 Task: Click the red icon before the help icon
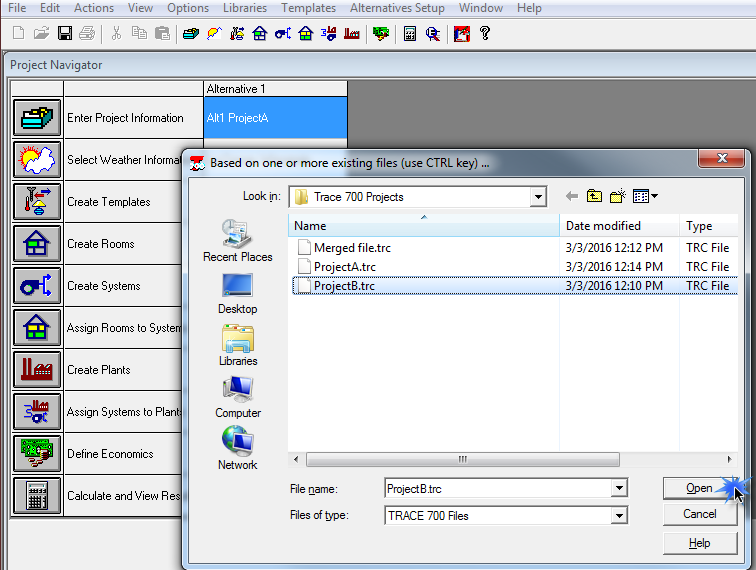click(x=461, y=34)
